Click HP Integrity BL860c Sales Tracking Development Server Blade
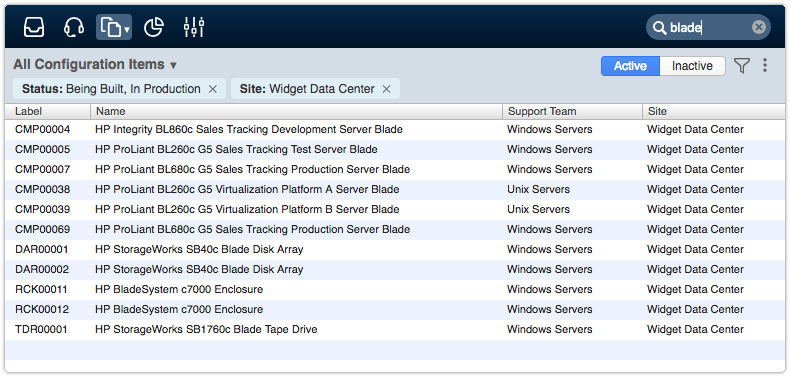The height and width of the screenshot is (377, 790). tap(249, 130)
